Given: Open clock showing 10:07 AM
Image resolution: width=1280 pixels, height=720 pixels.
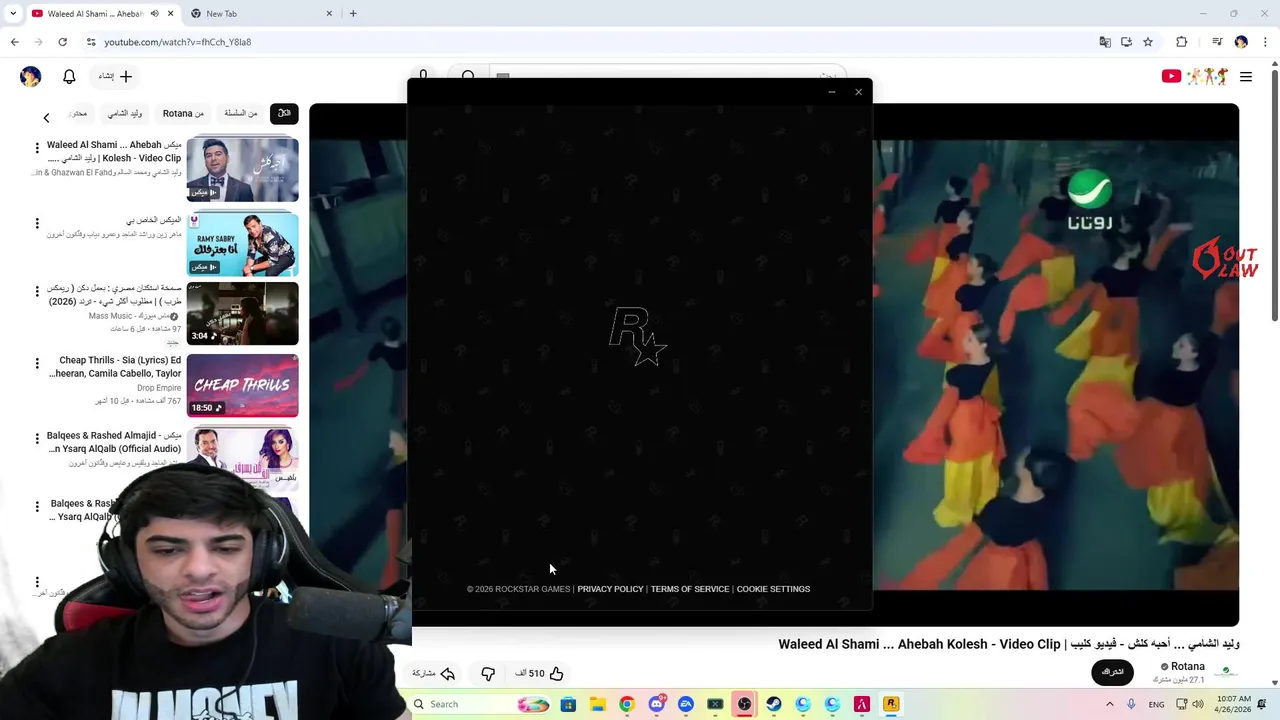Looking at the screenshot, I should (x=1235, y=704).
